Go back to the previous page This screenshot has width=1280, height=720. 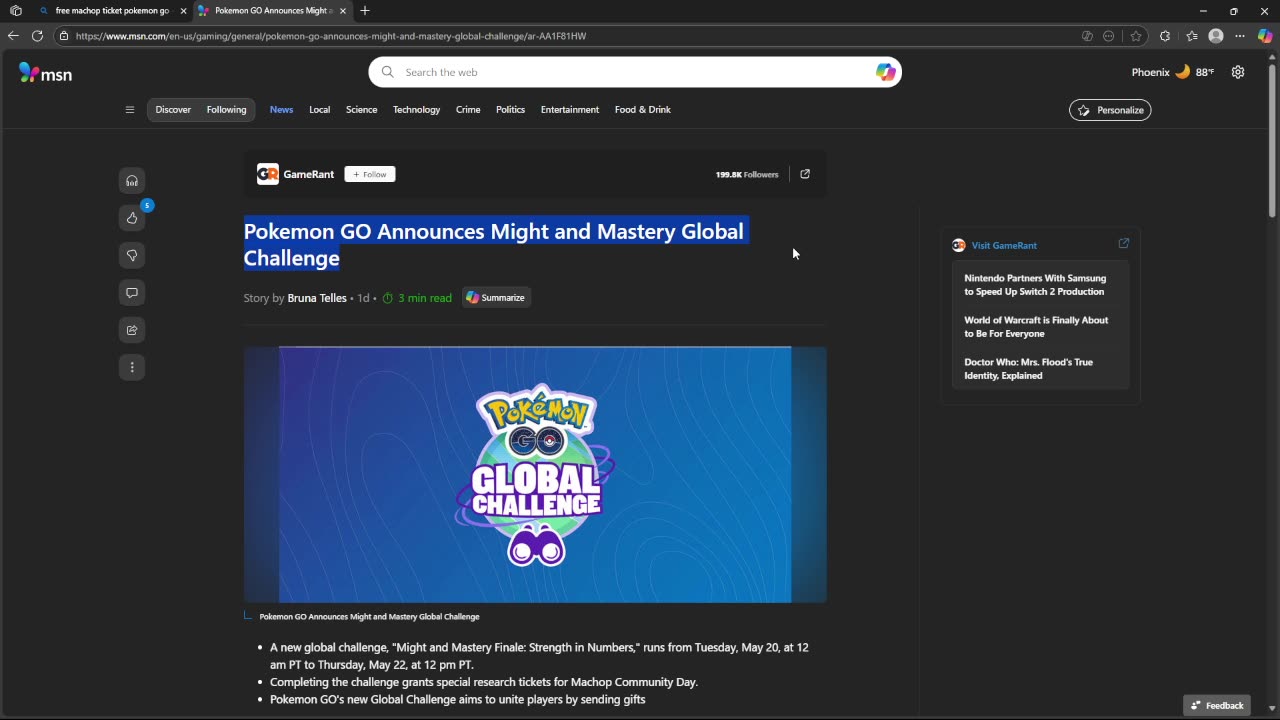pyautogui.click(x=13, y=36)
